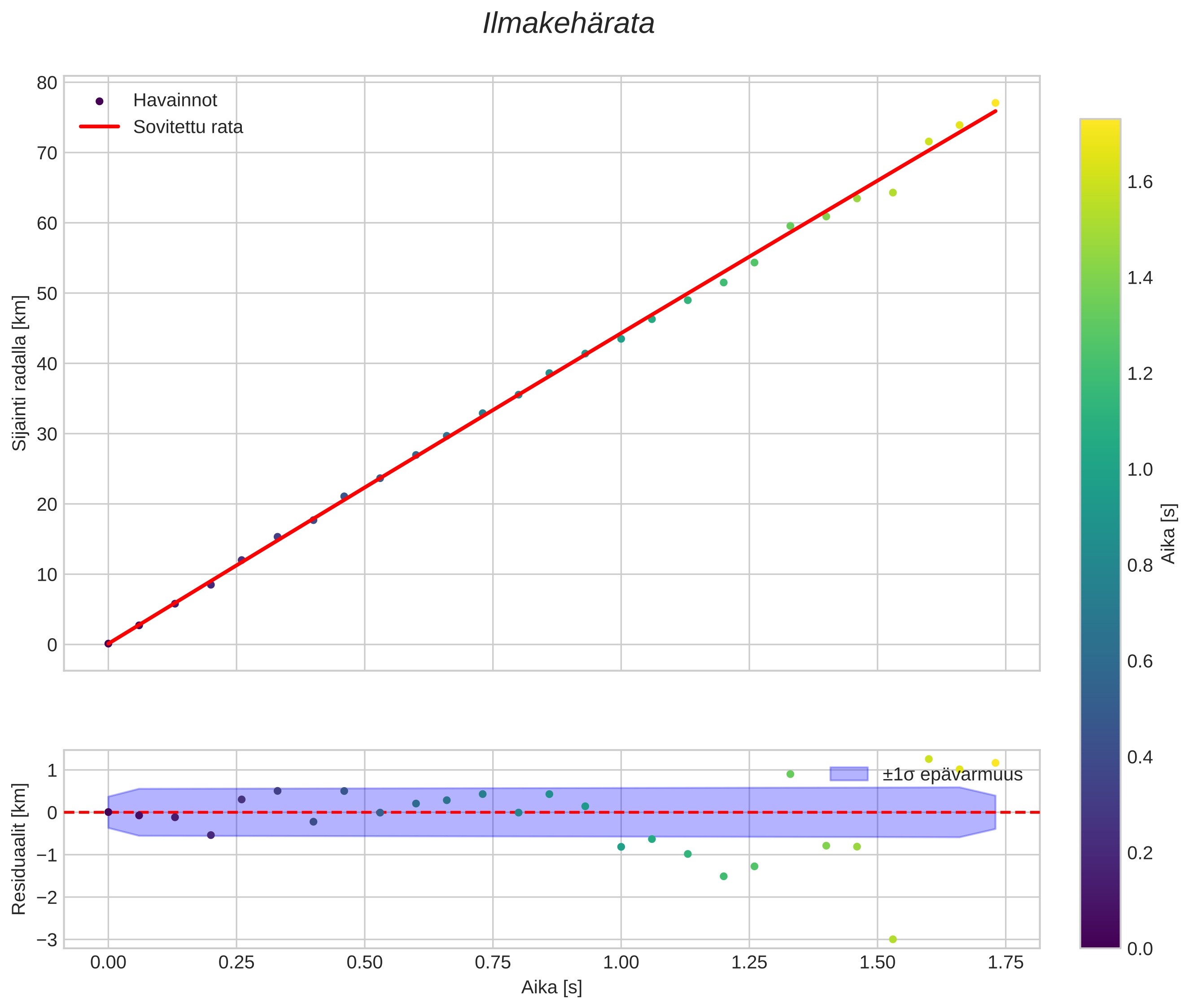The height and width of the screenshot is (1008, 1189).
Task: Click the first observation point at origin
Action: pos(108,644)
